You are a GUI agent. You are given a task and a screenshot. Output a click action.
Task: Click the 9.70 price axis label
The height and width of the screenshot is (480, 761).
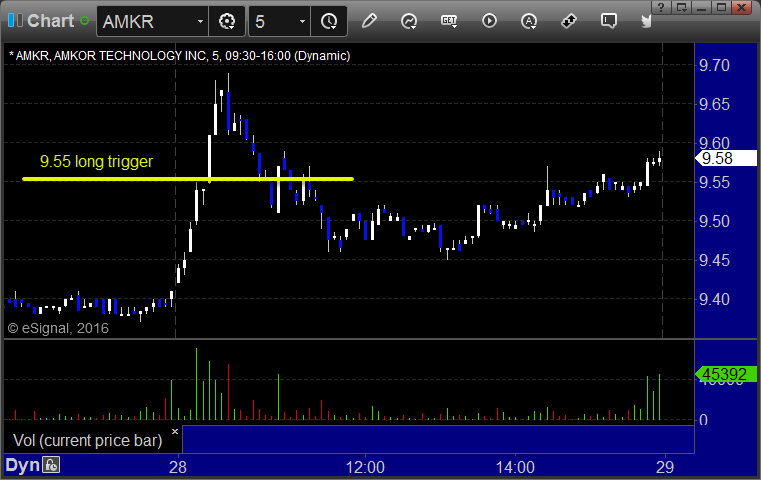point(714,65)
